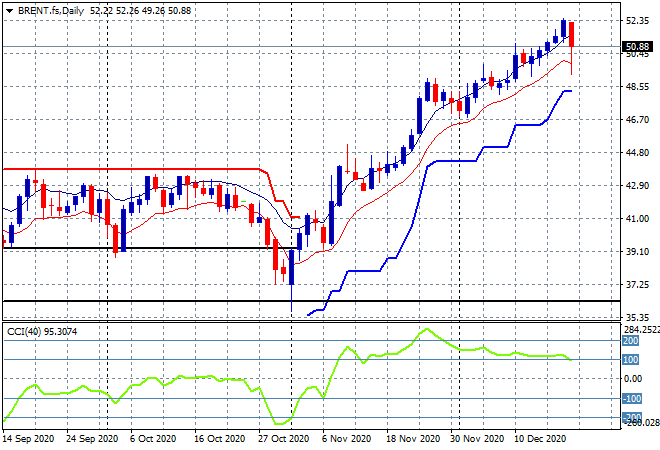660x450 pixels.
Task: Click the 284.2522 CCI scale maximum
Action: pos(641,329)
